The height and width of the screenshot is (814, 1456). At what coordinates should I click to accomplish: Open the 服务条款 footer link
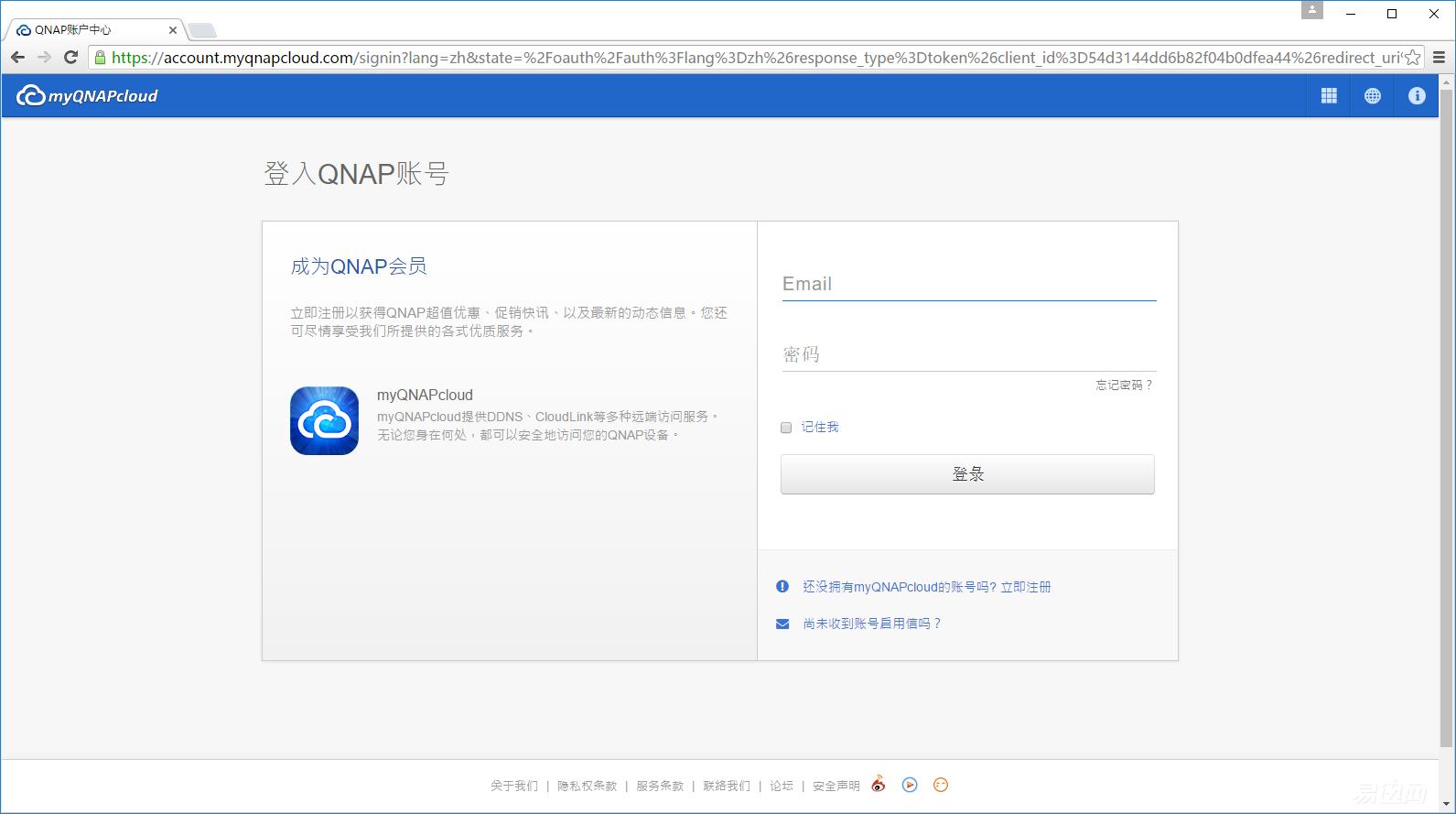click(660, 786)
